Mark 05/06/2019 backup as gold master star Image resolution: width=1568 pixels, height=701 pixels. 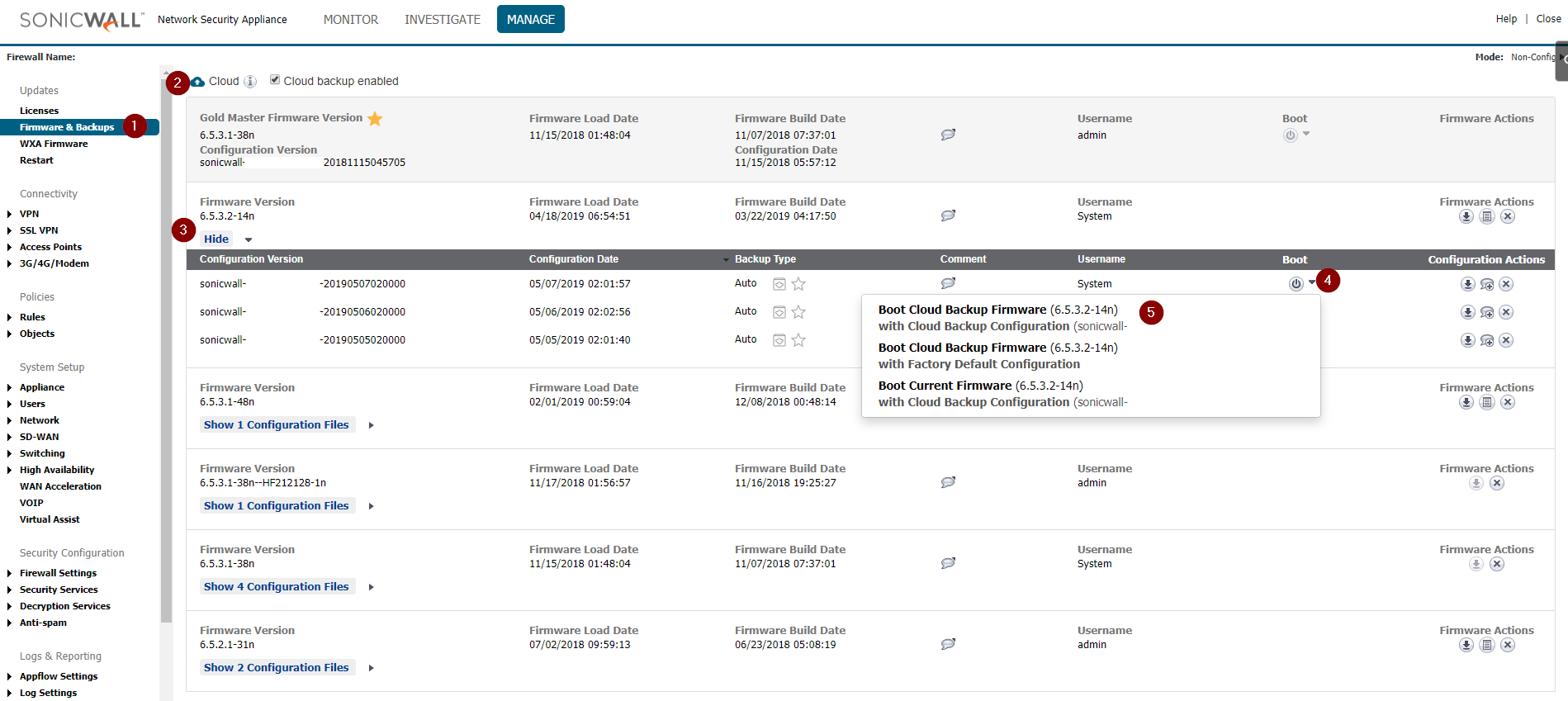(x=798, y=312)
